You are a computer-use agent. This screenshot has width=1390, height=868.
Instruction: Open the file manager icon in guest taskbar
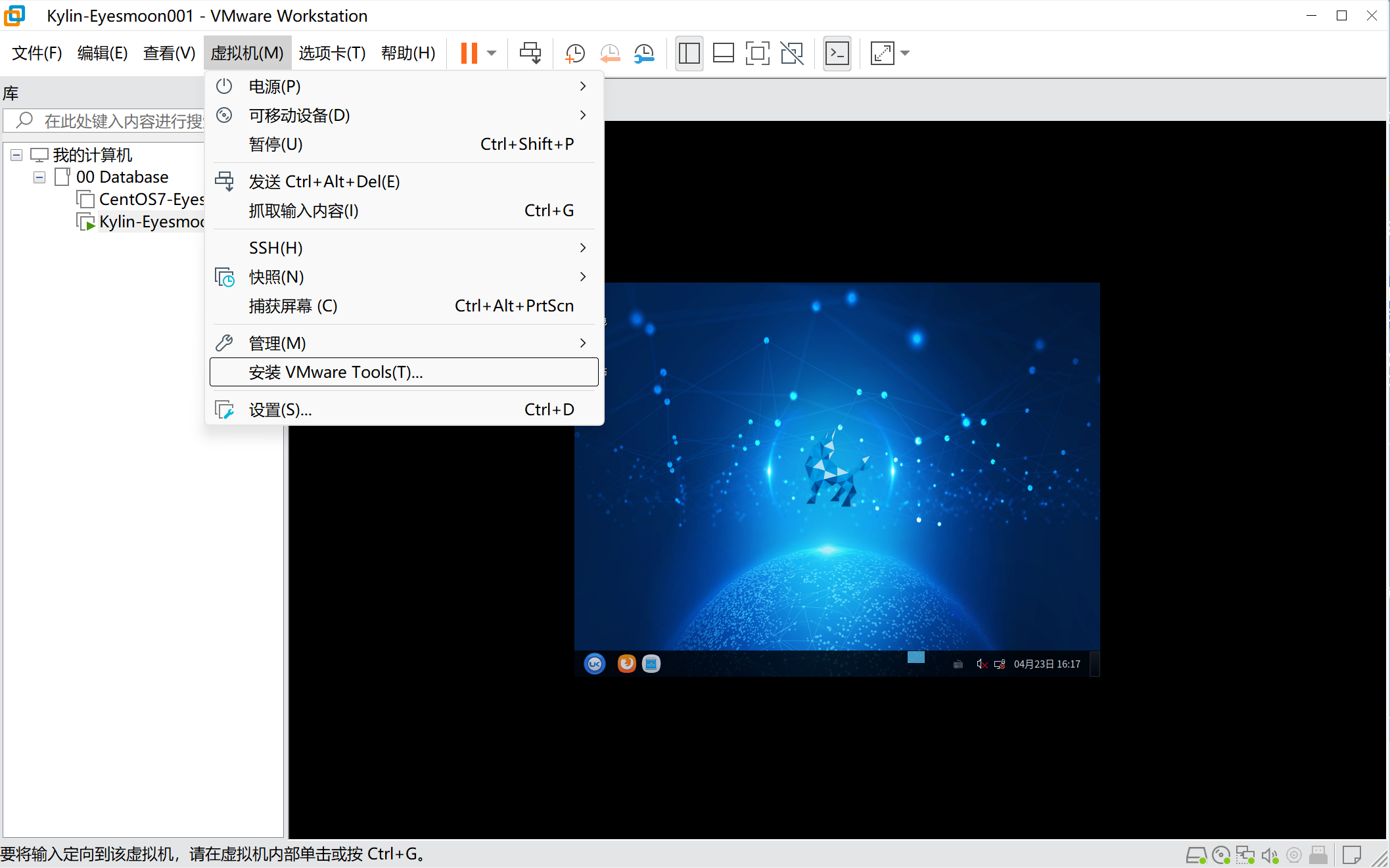(651, 664)
